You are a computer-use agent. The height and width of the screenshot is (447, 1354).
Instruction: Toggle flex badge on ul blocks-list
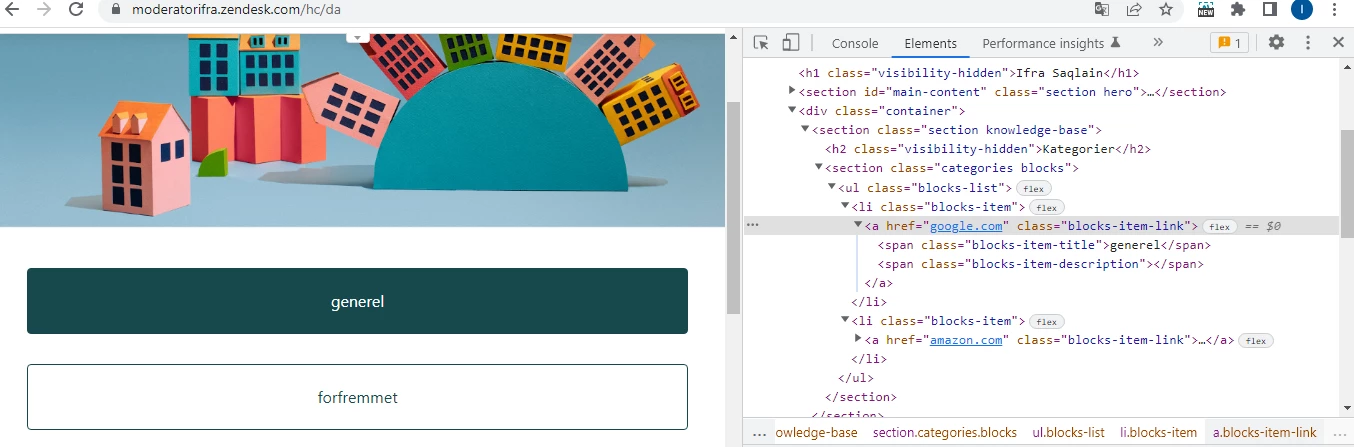click(x=1034, y=188)
